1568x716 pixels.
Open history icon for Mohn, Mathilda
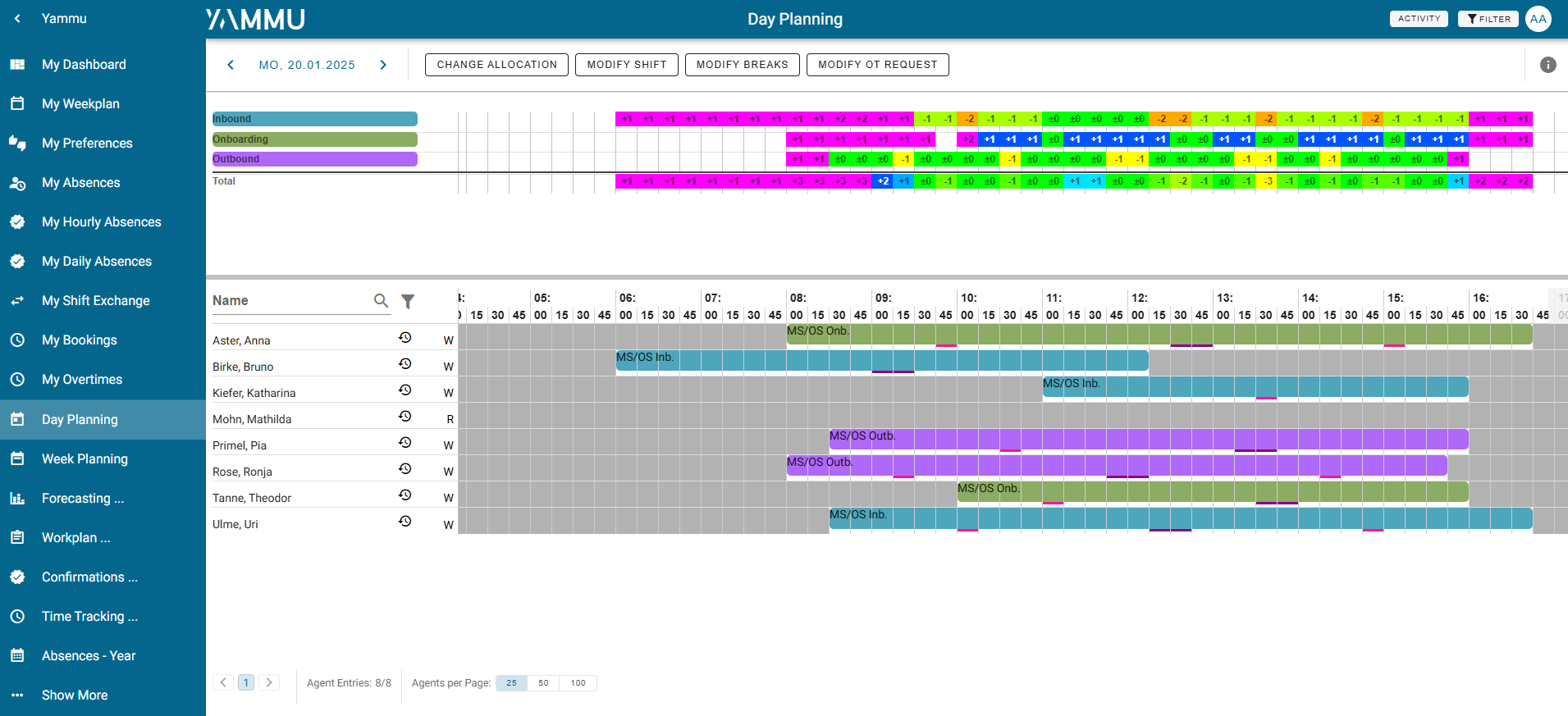(x=405, y=417)
